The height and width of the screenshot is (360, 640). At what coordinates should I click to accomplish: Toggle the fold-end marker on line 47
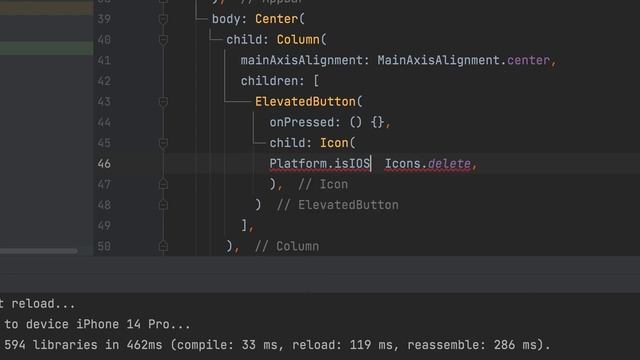click(163, 184)
